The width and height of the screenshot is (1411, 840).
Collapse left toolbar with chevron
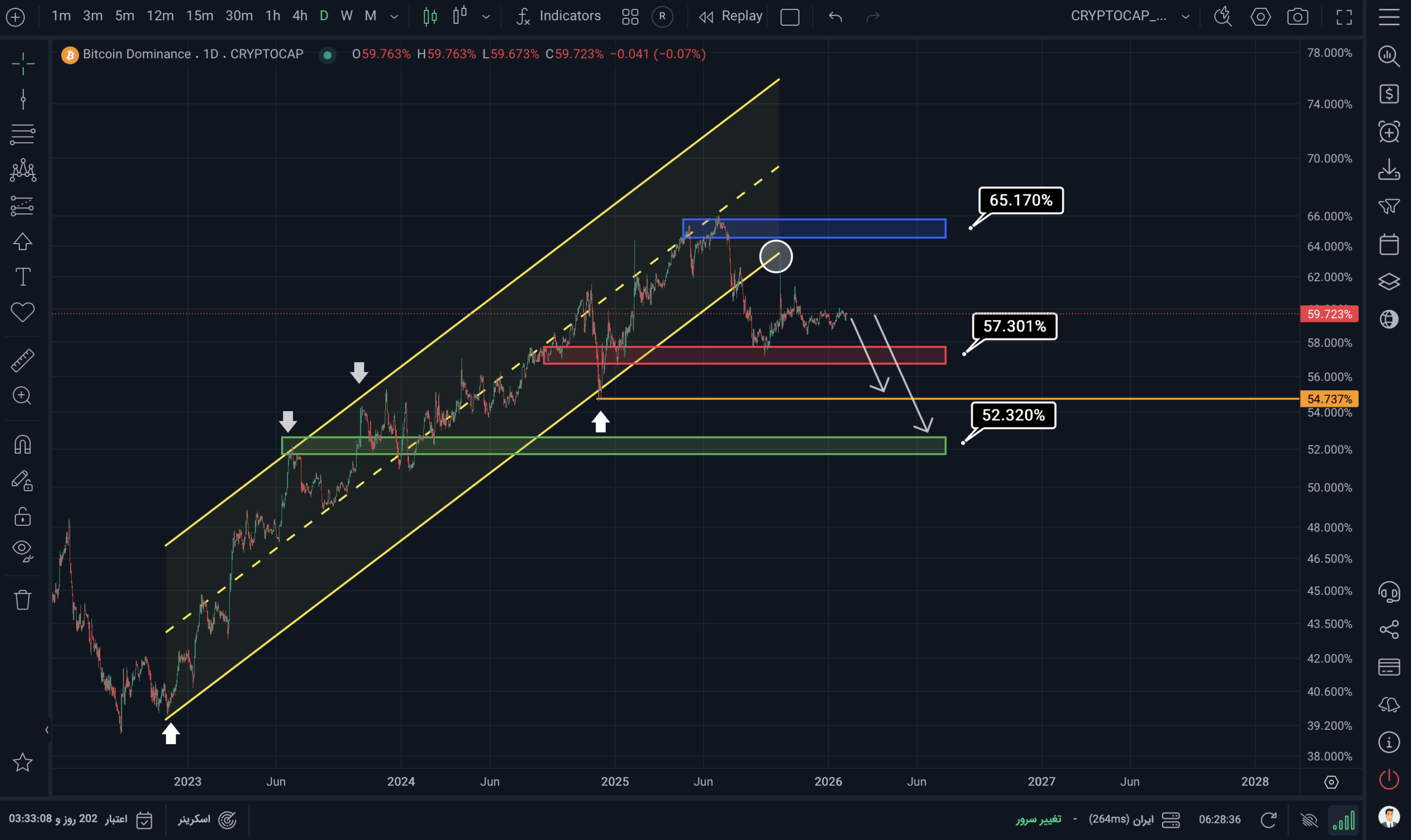point(47,730)
